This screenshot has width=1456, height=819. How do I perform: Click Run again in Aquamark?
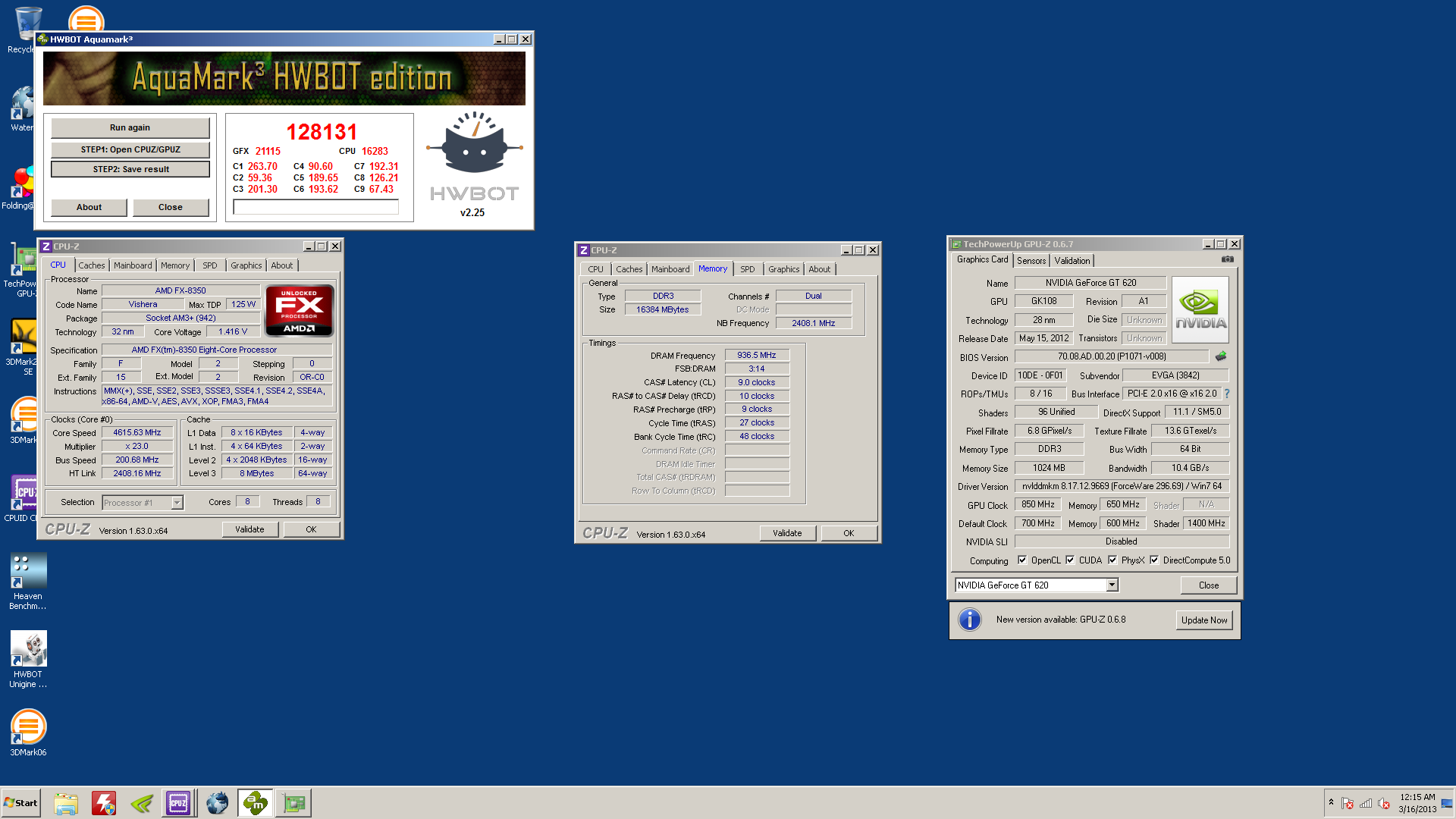click(x=130, y=127)
